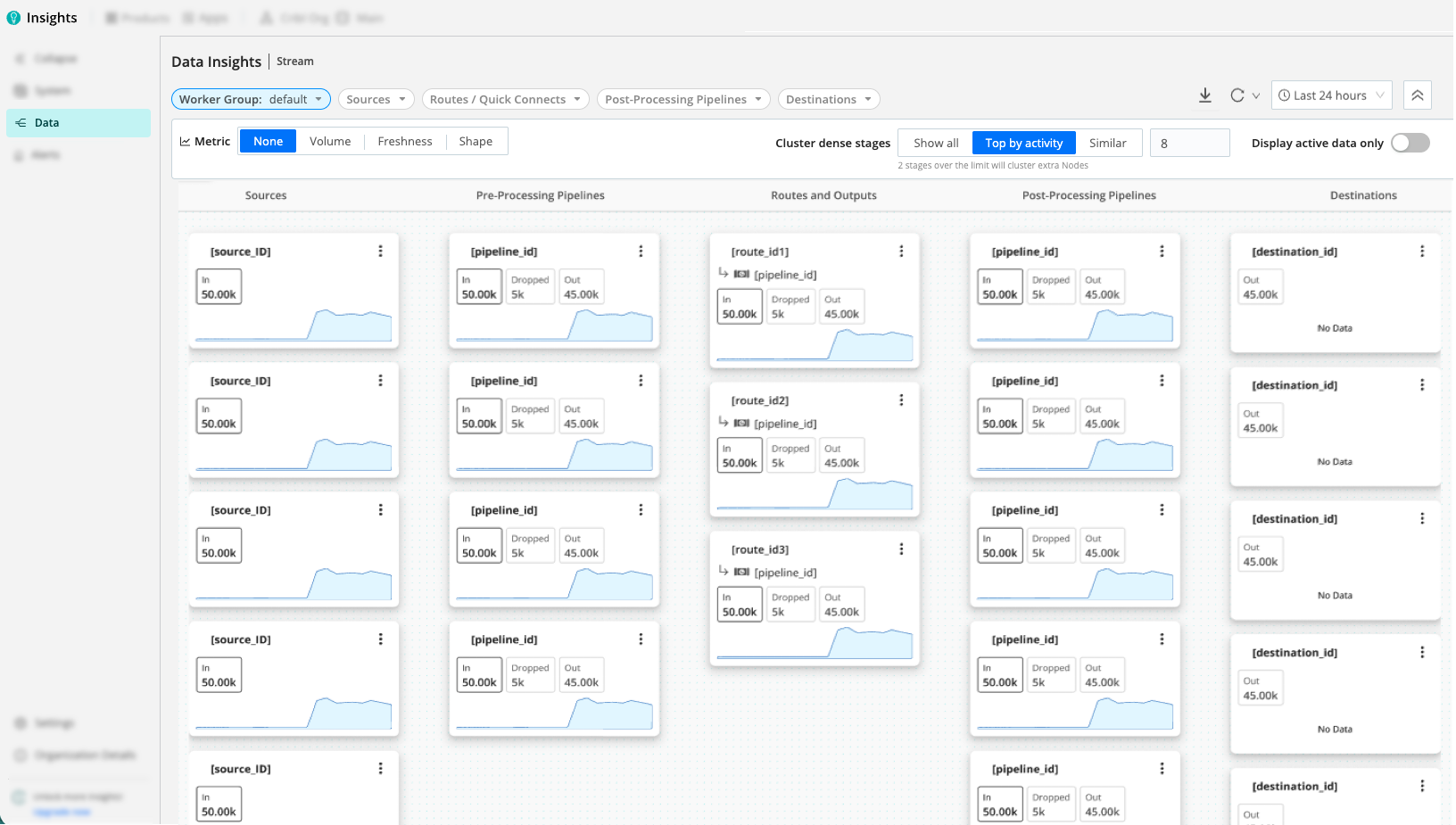Open the Worker Group: default dropdown
The height and width of the screenshot is (825, 1456).
251,99
